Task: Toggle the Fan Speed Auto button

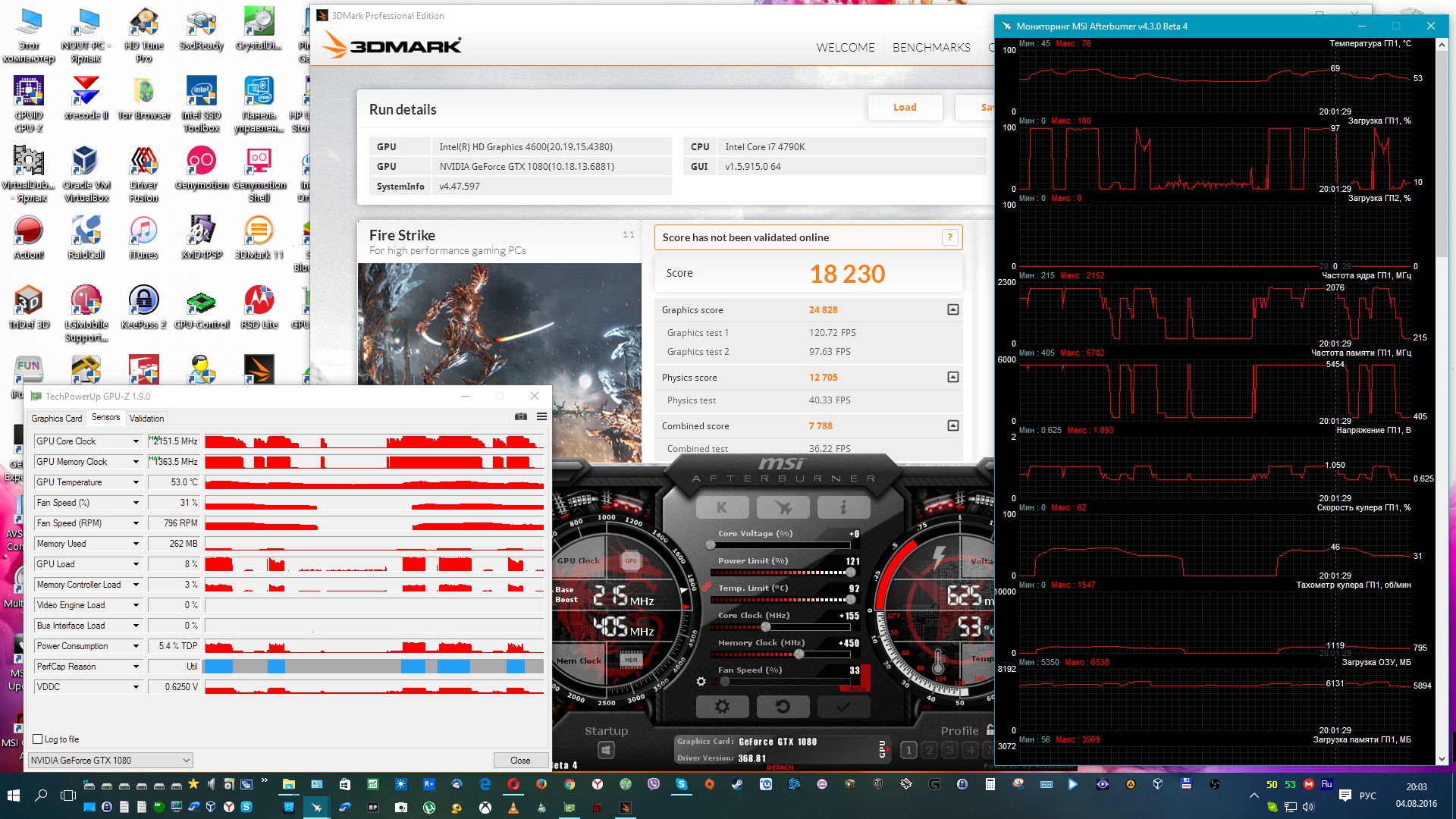Action: (x=858, y=688)
